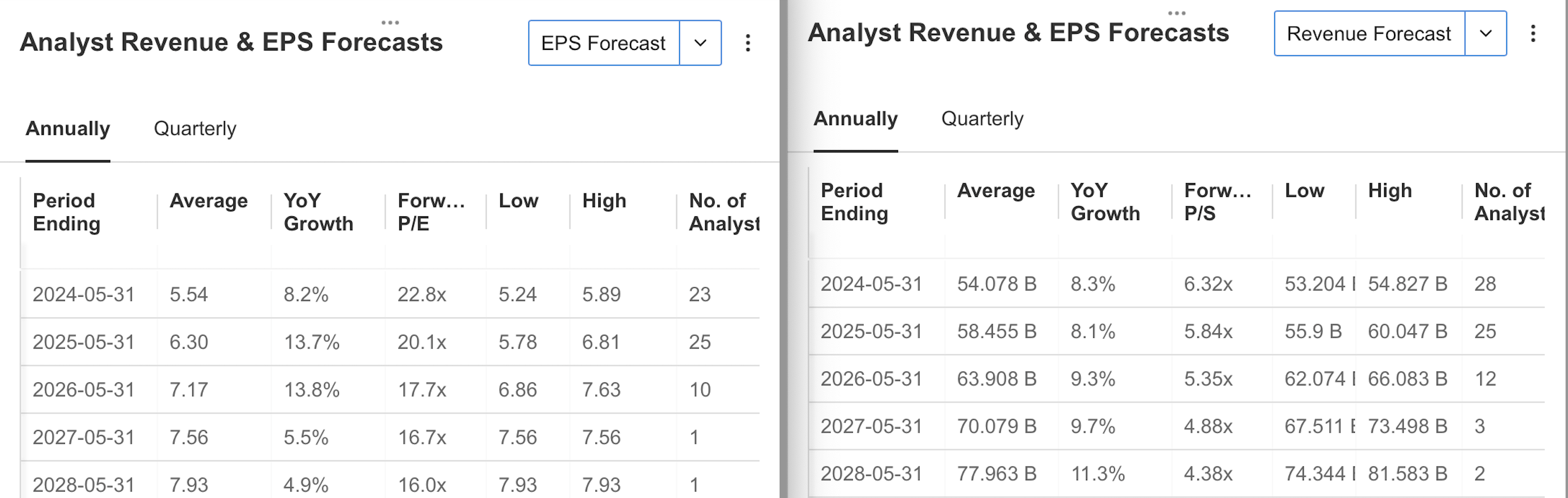Click revenue YoY growth 11.3%
The width and height of the screenshot is (1568, 498).
point(1098,474)
